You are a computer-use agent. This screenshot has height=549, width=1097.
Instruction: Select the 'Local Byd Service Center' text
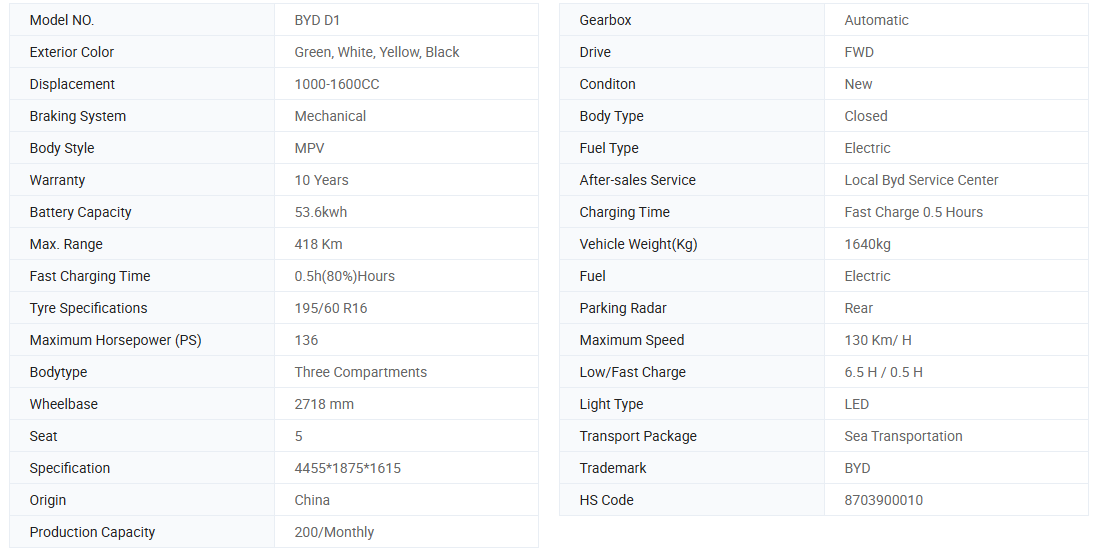coord(921,180)
